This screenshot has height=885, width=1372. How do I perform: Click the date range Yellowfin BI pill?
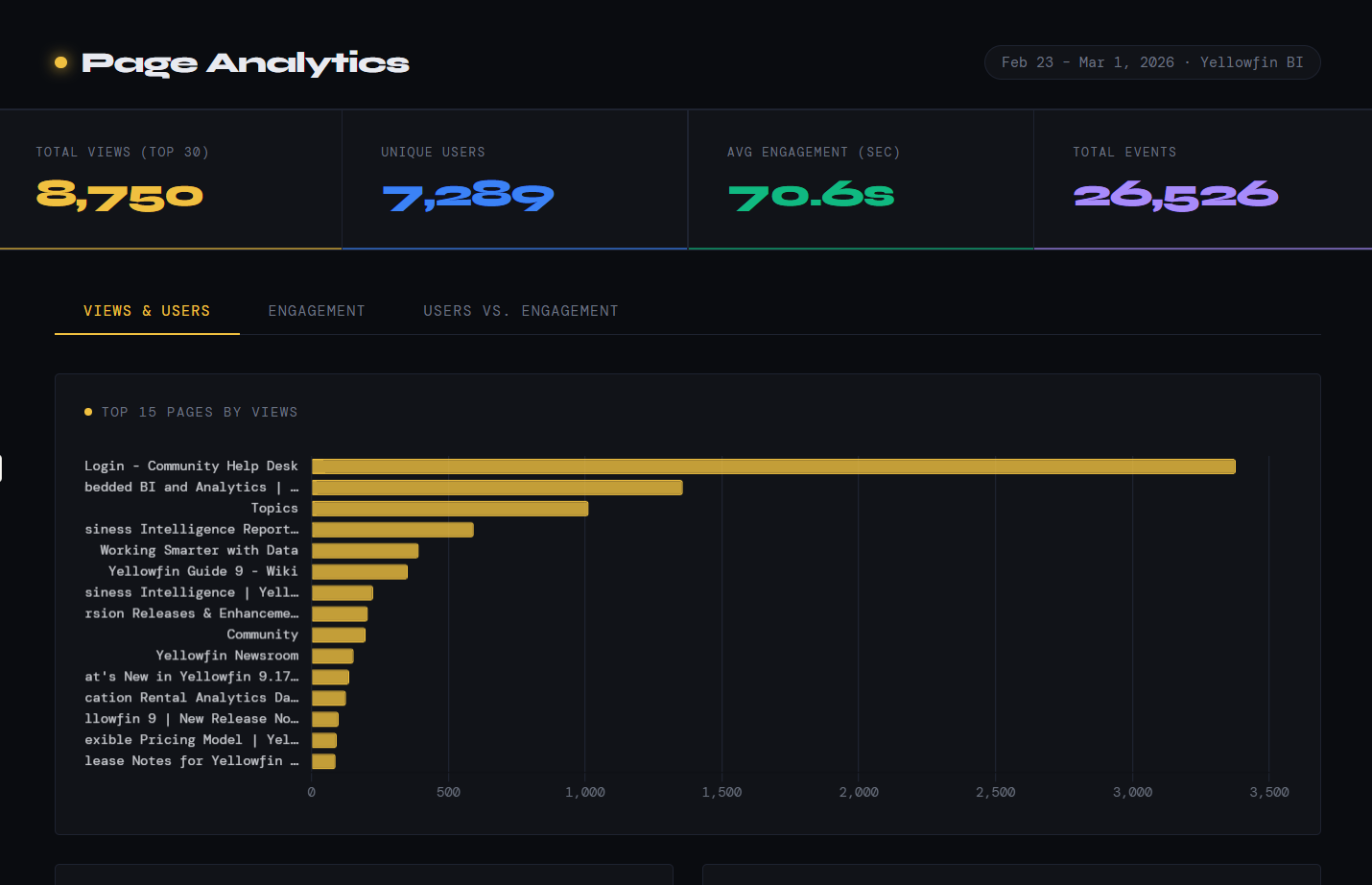pyautogui.click(x=1151, y=62)
